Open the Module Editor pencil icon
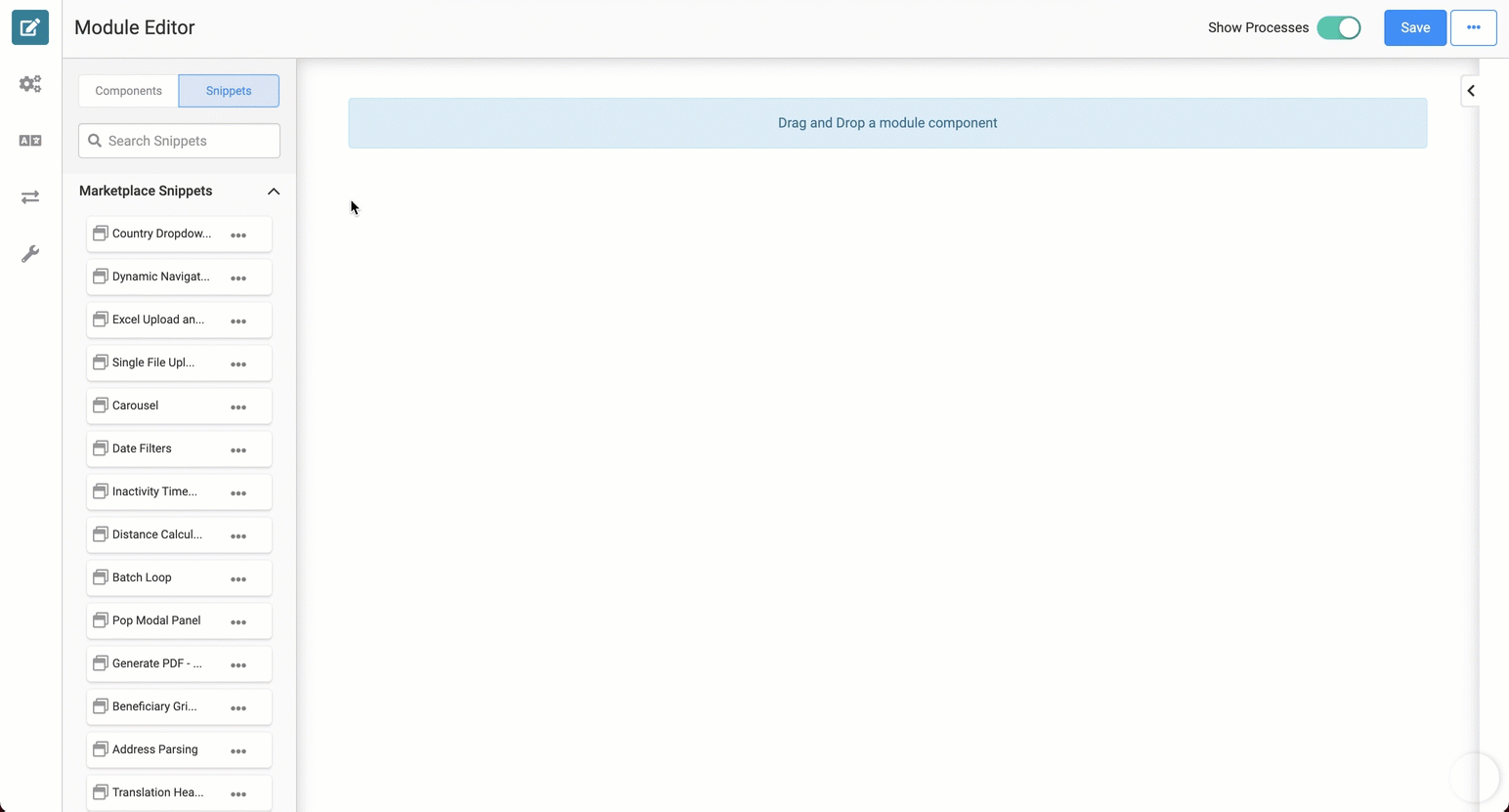Viewport: 1509px width, 812px height. coord(30,27)
